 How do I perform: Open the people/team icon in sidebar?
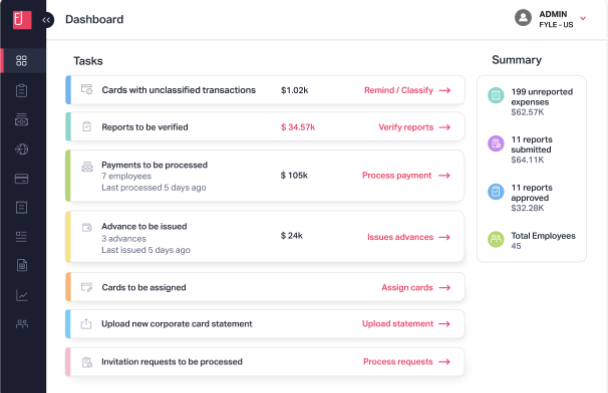point(22,324)
